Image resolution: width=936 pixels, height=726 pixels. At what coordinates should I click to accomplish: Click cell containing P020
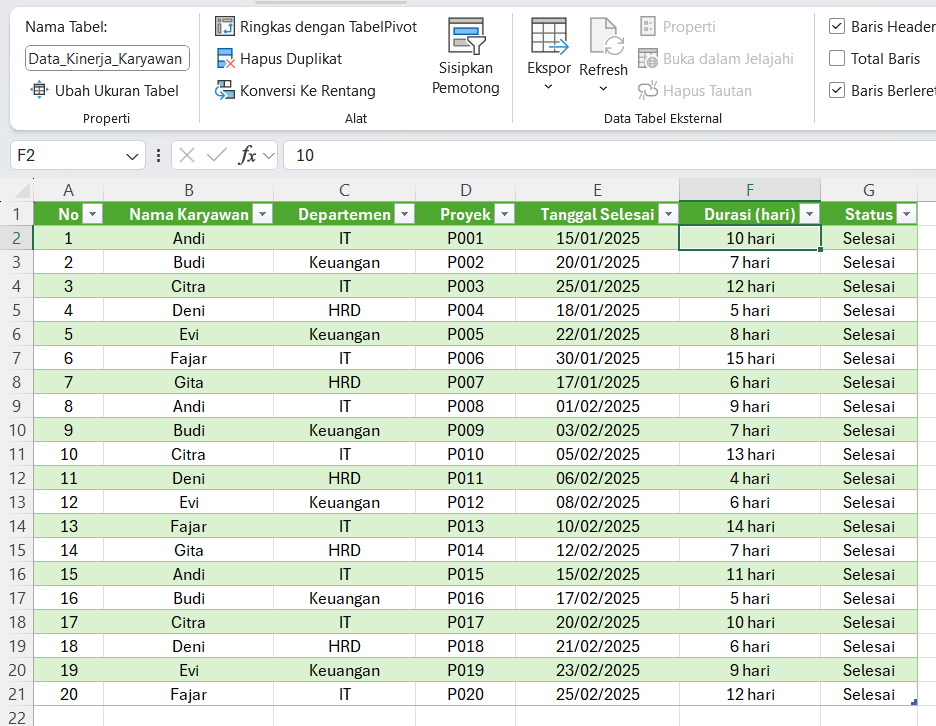(x=466, y=694)
